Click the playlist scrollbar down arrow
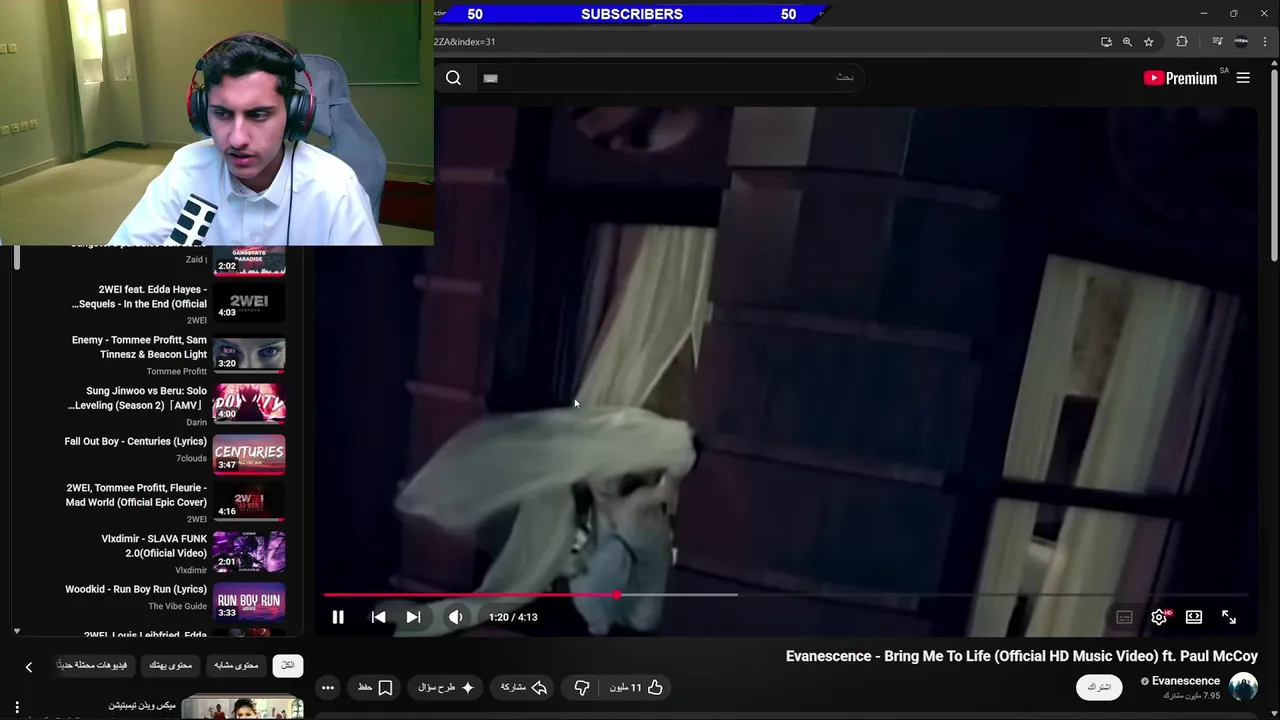The height and width of the screenshot is (720, 1280). pyautogui.click(x=17, y=631)
